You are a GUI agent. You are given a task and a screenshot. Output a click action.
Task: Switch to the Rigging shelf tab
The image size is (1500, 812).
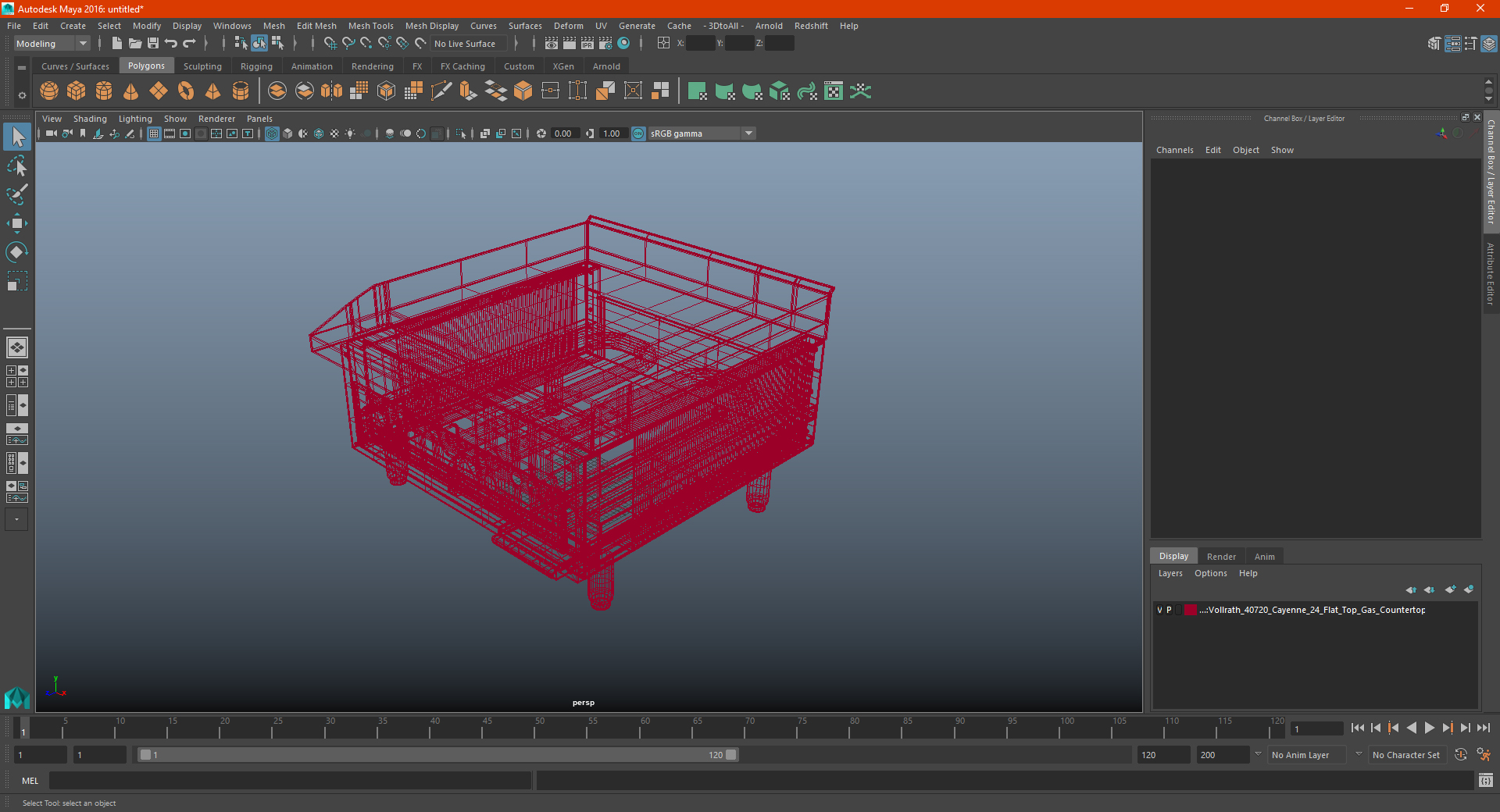coord(256,66)
